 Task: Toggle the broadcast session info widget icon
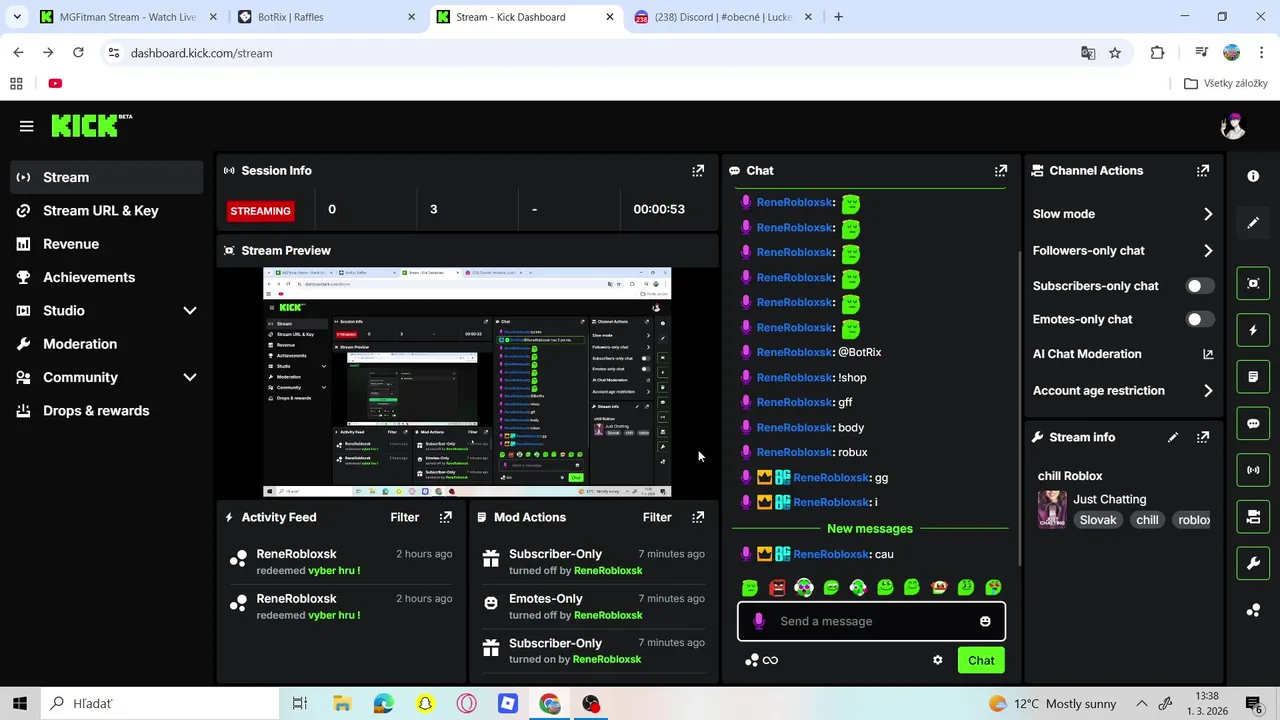click(x=1253, y=470)
